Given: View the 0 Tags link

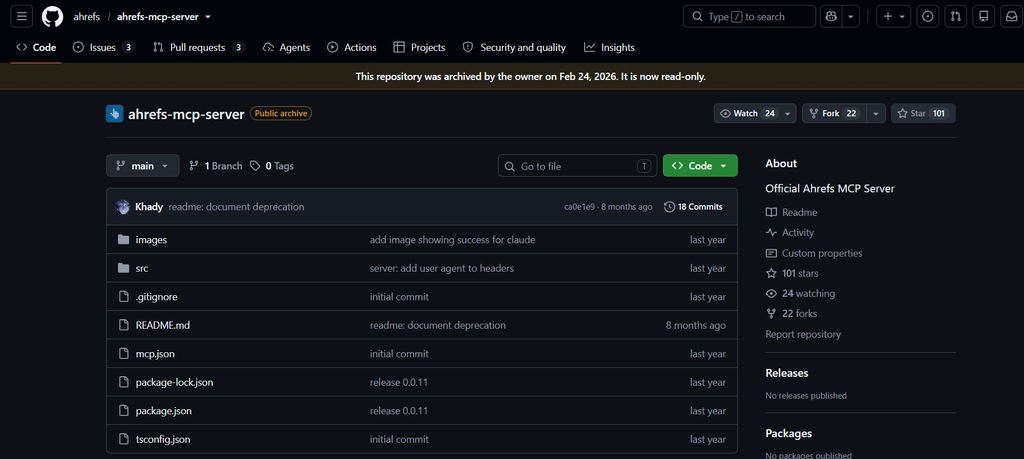Looking at the screenshot, I should click(x=272, y=166).
